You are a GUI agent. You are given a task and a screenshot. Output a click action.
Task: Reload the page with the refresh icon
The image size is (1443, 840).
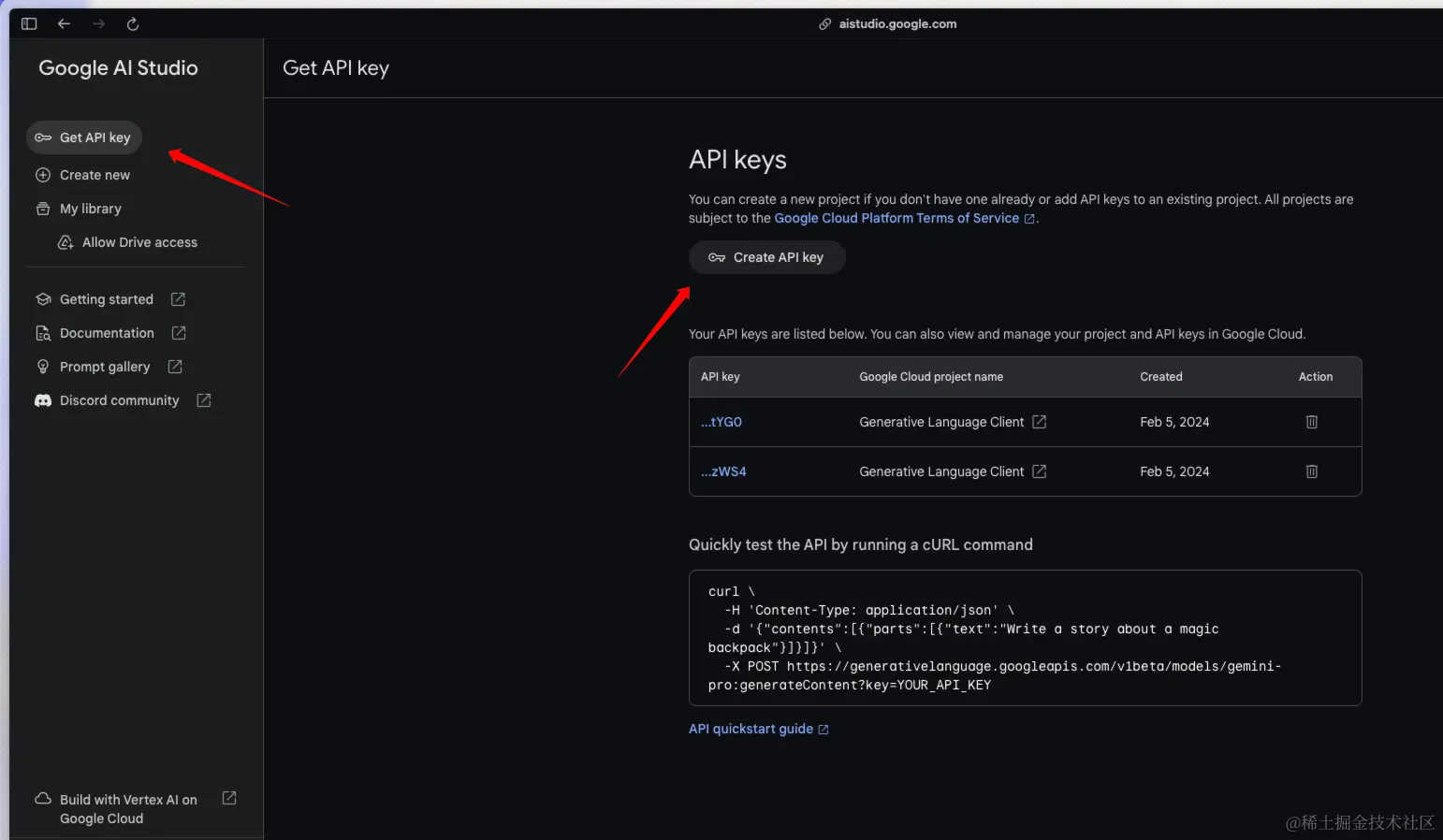tap(133, 23)
